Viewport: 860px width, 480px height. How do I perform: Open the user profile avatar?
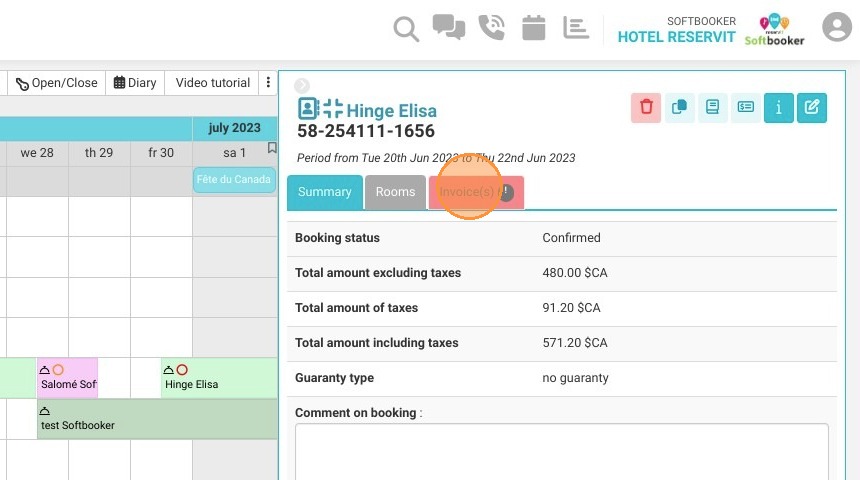click(837, 27)
